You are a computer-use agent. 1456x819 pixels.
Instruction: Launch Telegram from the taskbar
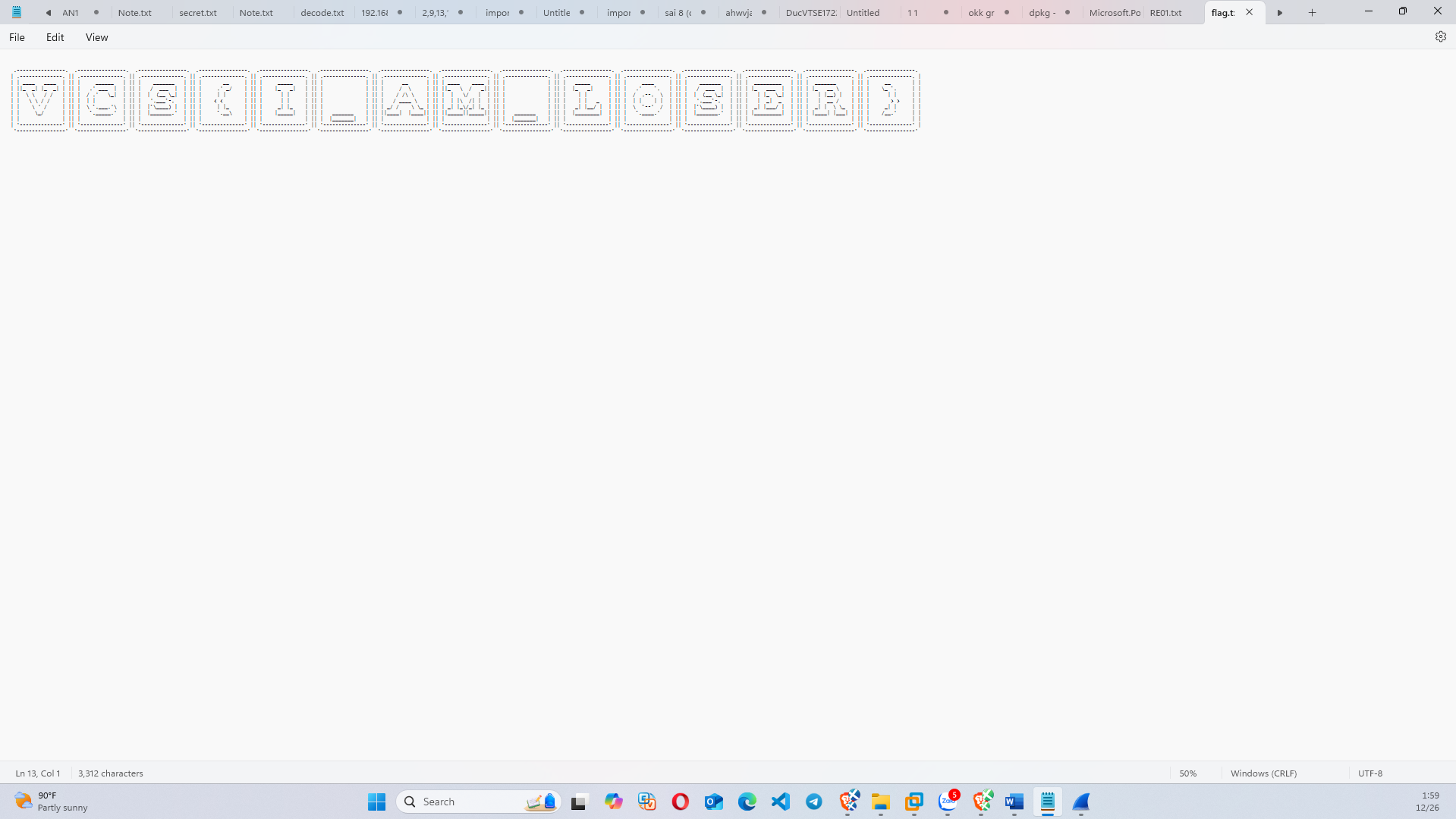point(813,801)
